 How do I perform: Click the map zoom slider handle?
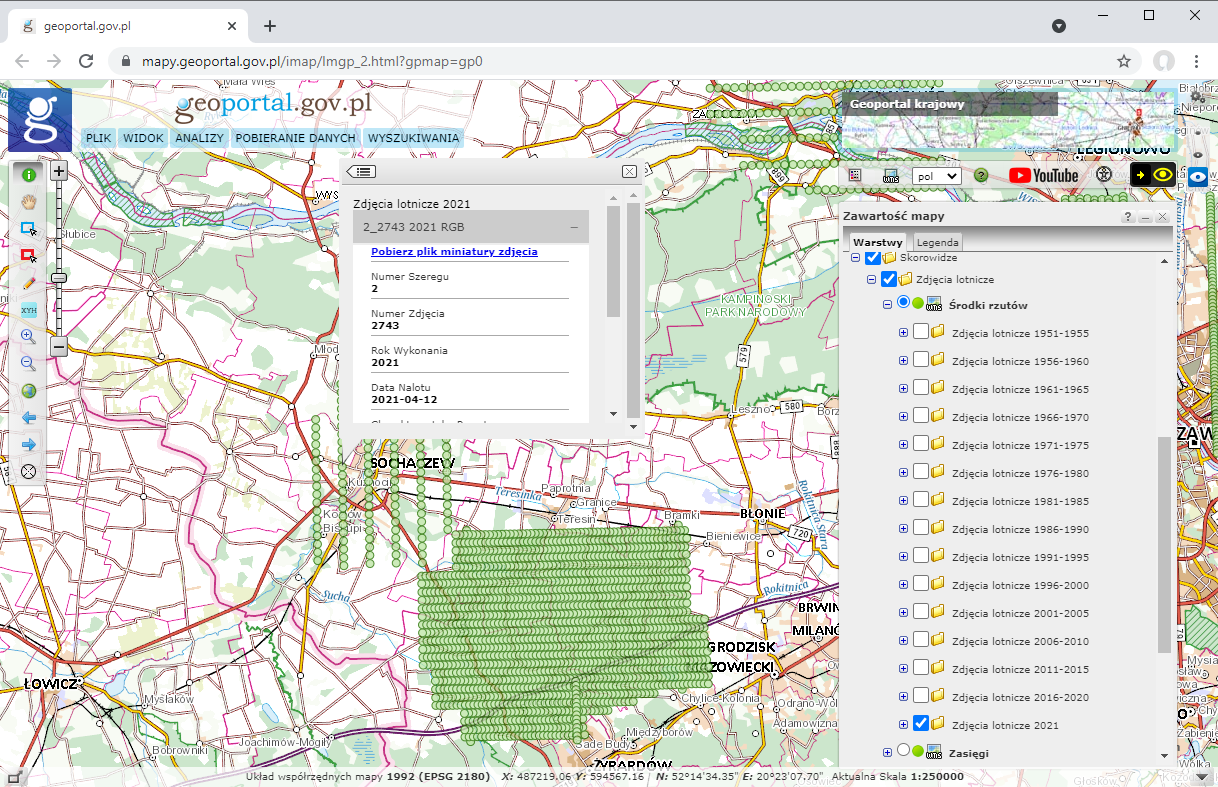coord(59,277)
